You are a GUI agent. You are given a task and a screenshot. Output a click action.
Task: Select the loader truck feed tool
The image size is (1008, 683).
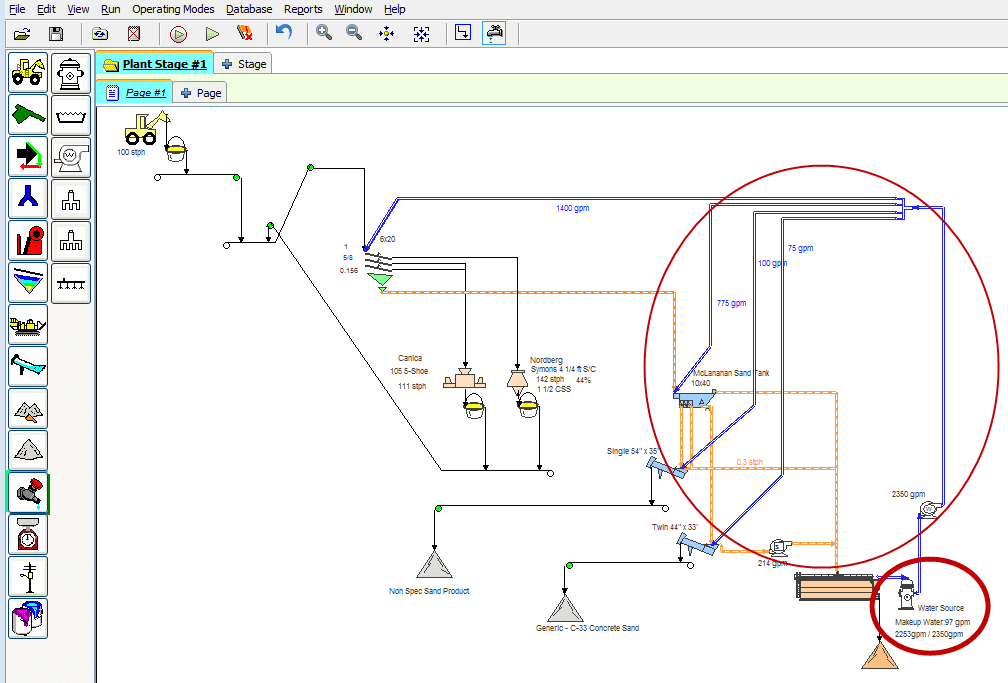28,73
